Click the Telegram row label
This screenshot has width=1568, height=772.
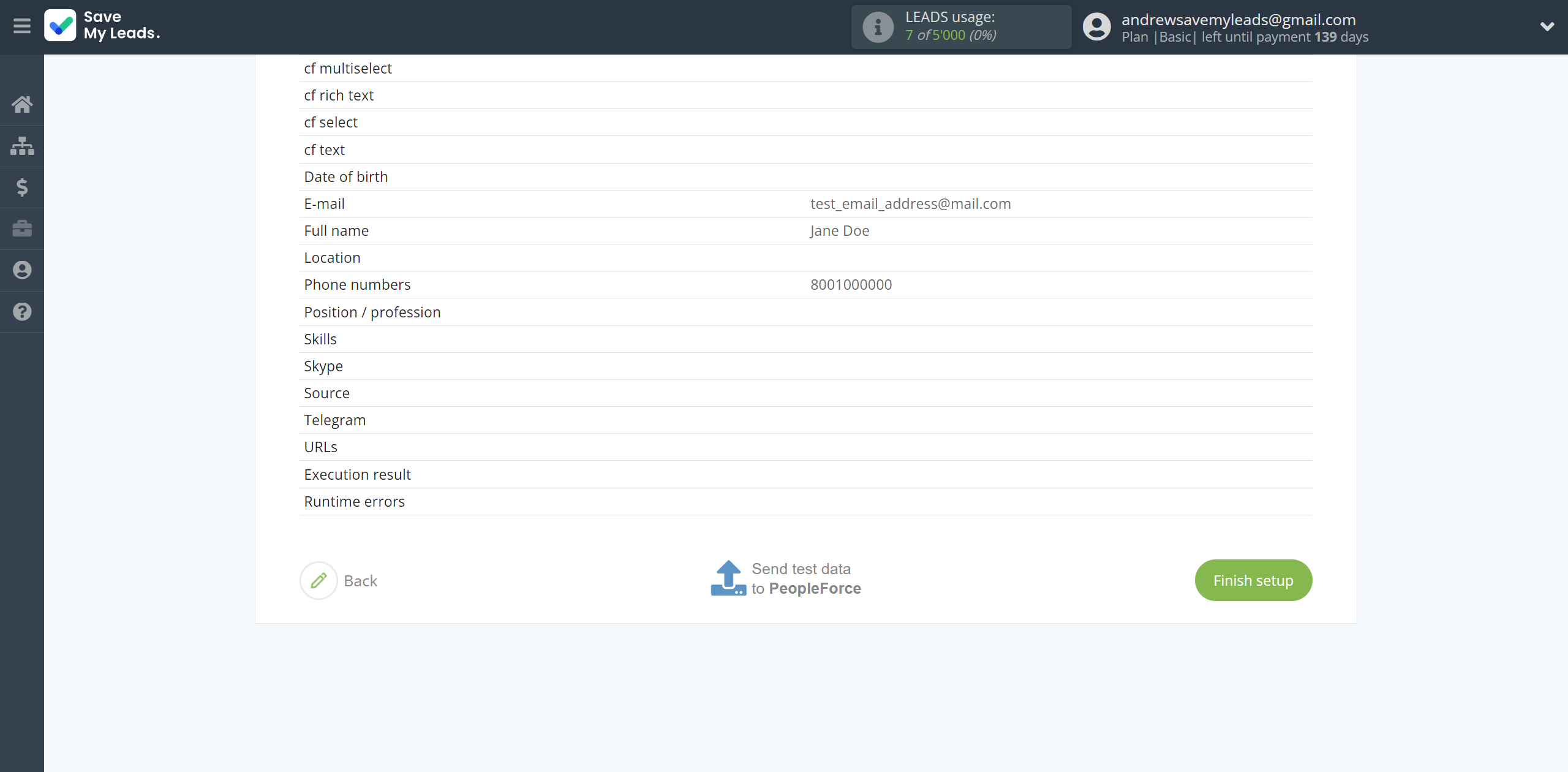tap(334, 420)
